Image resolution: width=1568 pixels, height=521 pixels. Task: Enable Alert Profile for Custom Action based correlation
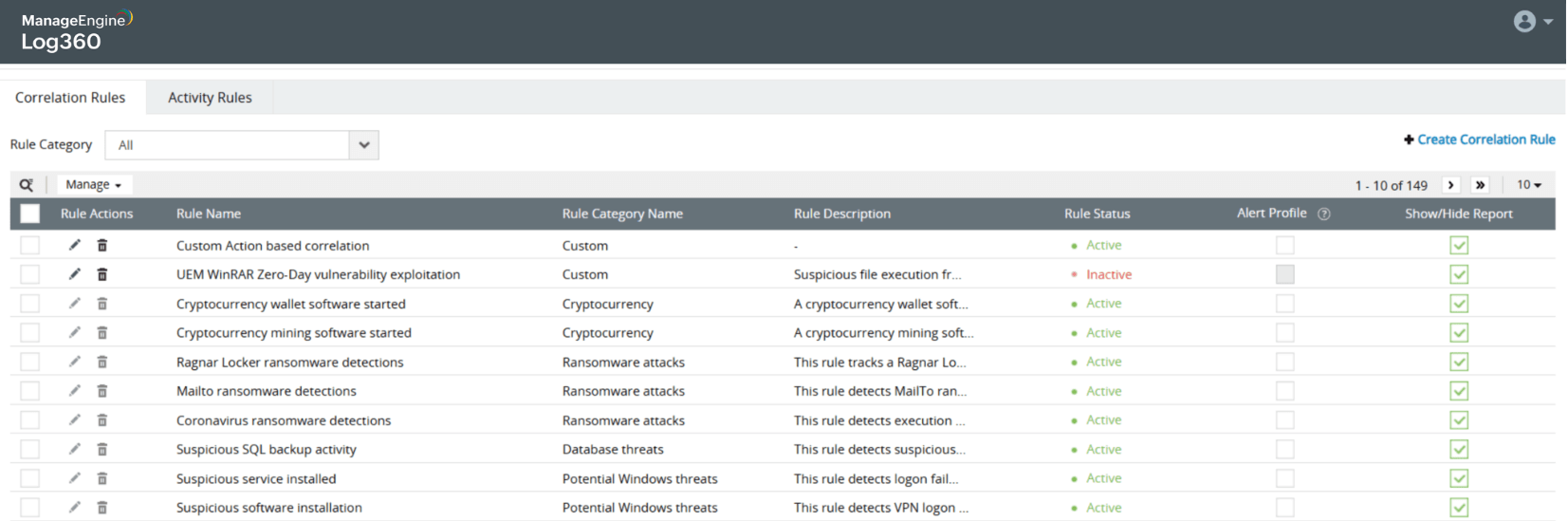point(1285,245)
